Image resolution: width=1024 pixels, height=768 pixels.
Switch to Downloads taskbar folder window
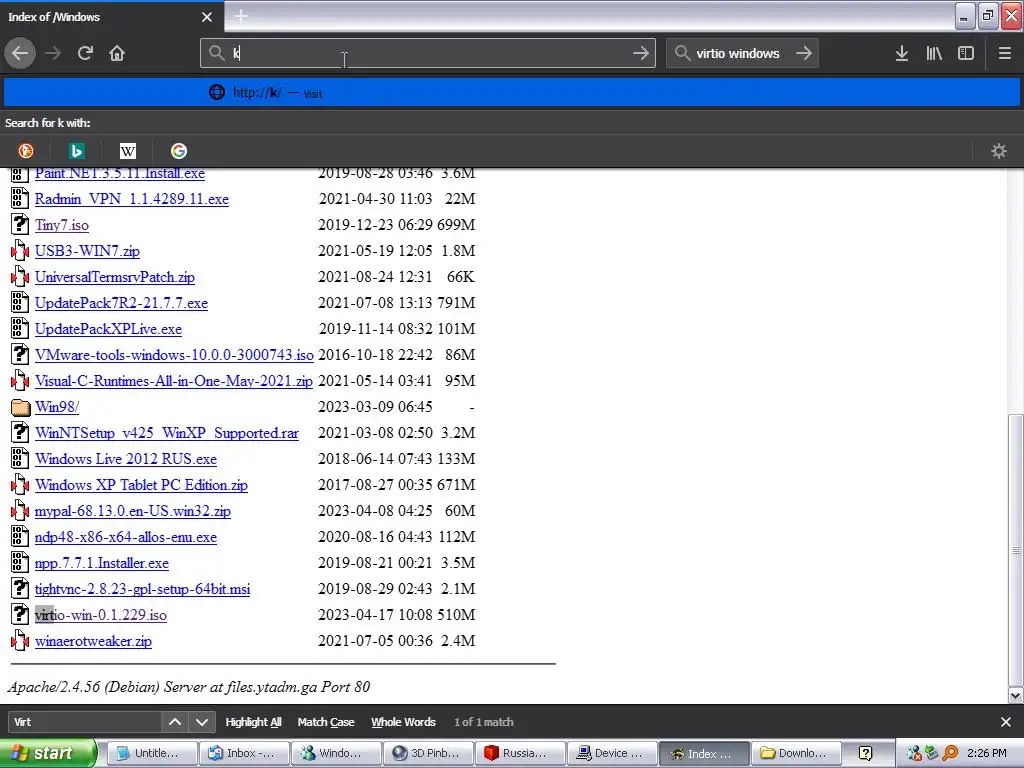pos(796,753)
